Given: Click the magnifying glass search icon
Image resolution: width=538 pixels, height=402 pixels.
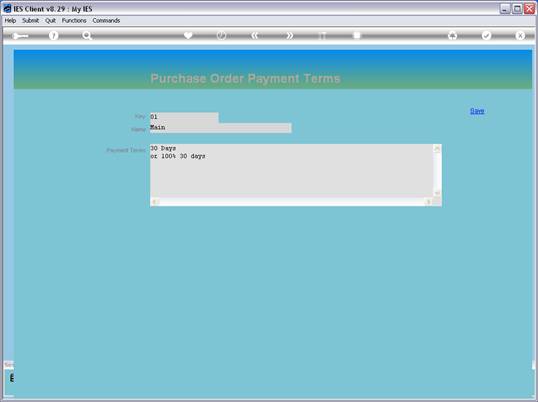Looking at the screenshot, I should coord(87,35).
